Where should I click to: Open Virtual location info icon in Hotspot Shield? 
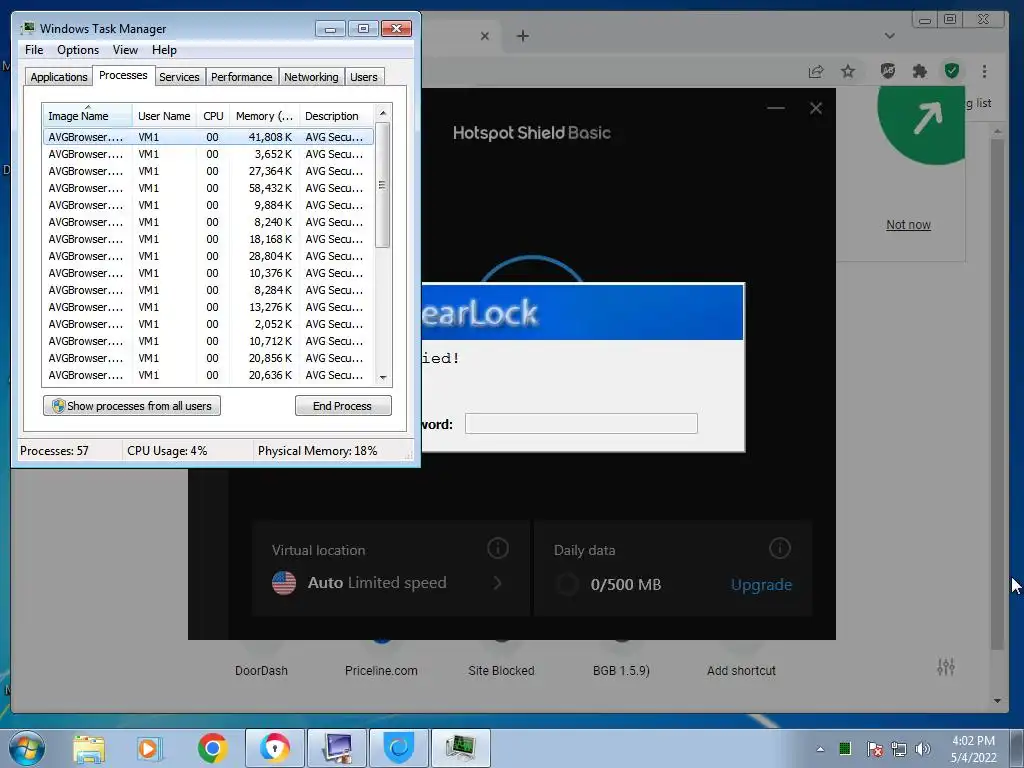(x=498, y=548)
